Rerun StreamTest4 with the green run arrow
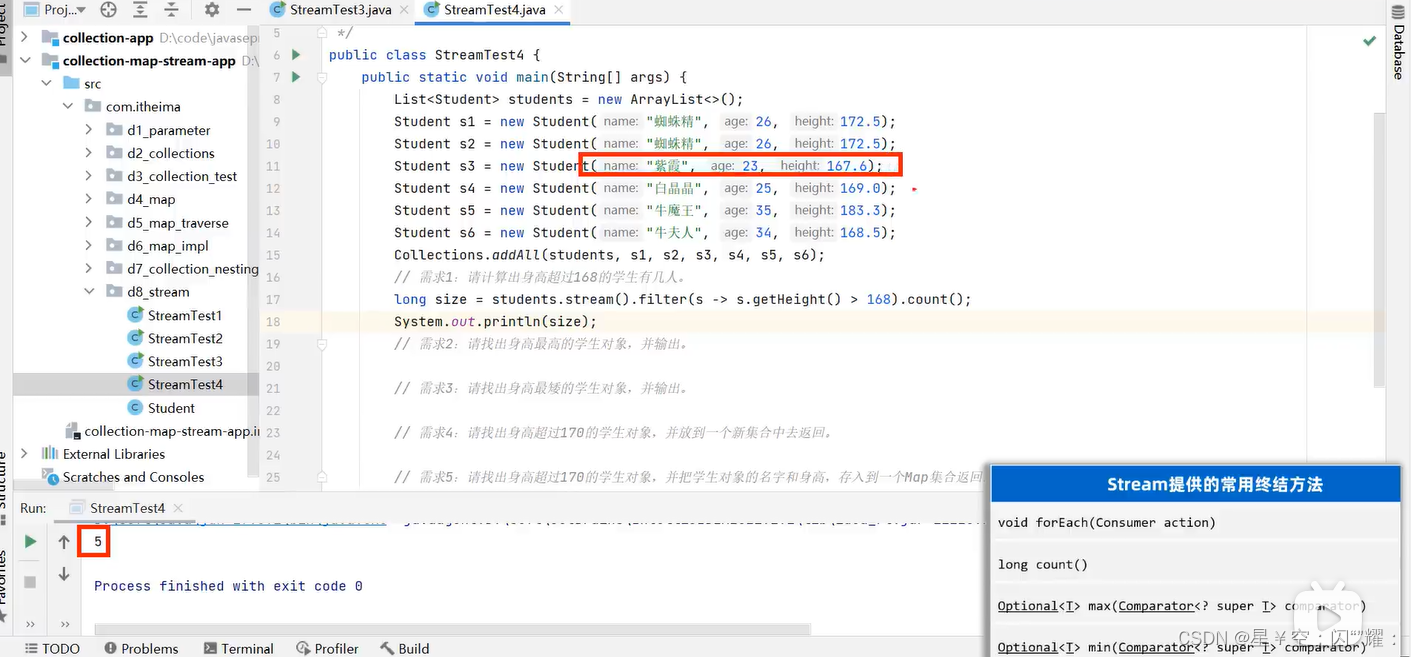The image size is (1411, 657). tap(29, 540)
